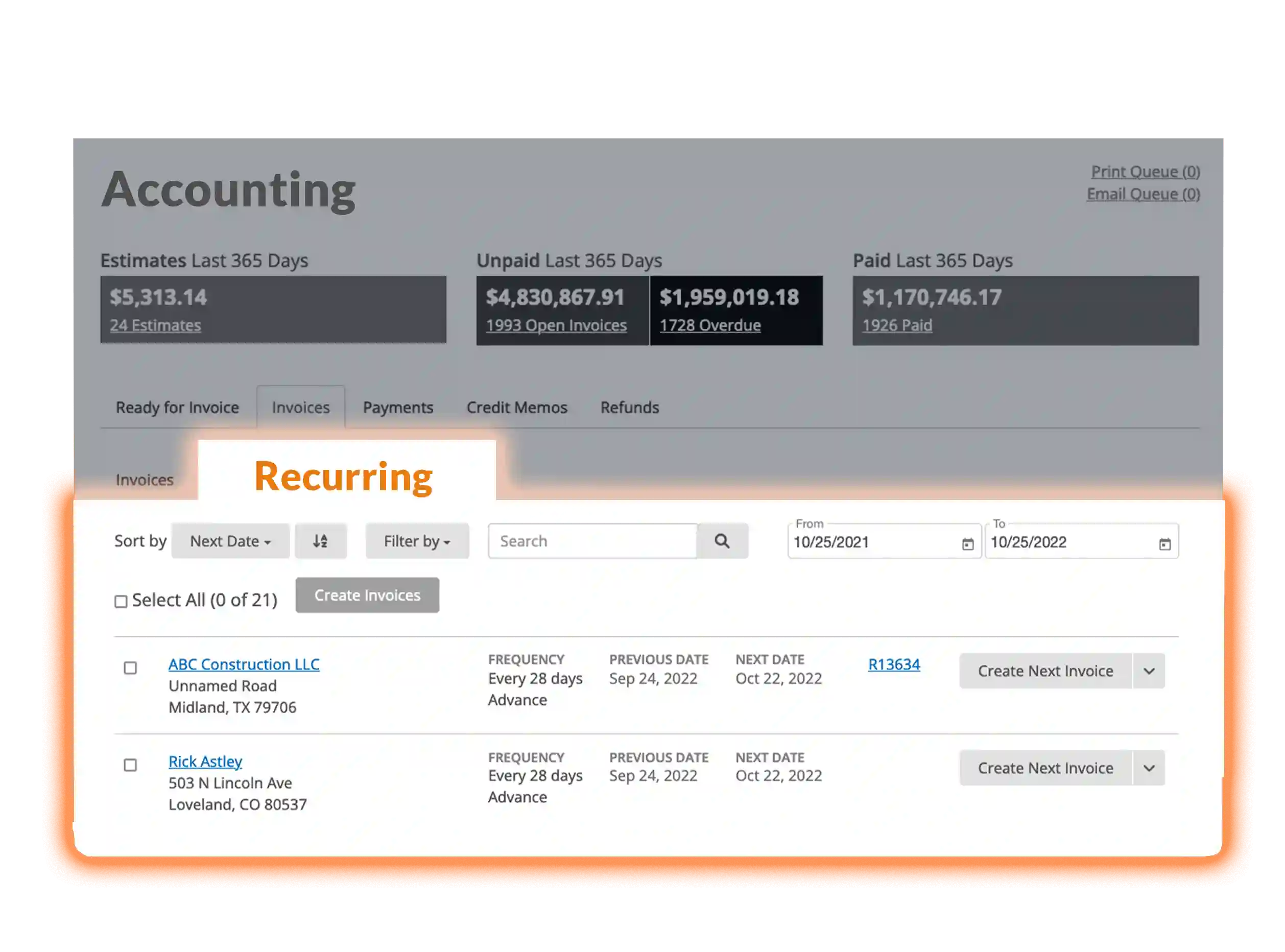Expand chevron beside ABC Construction's Create Next Invoice
The width and height of the screenshot is (1285, 952).
[1149, 671]
